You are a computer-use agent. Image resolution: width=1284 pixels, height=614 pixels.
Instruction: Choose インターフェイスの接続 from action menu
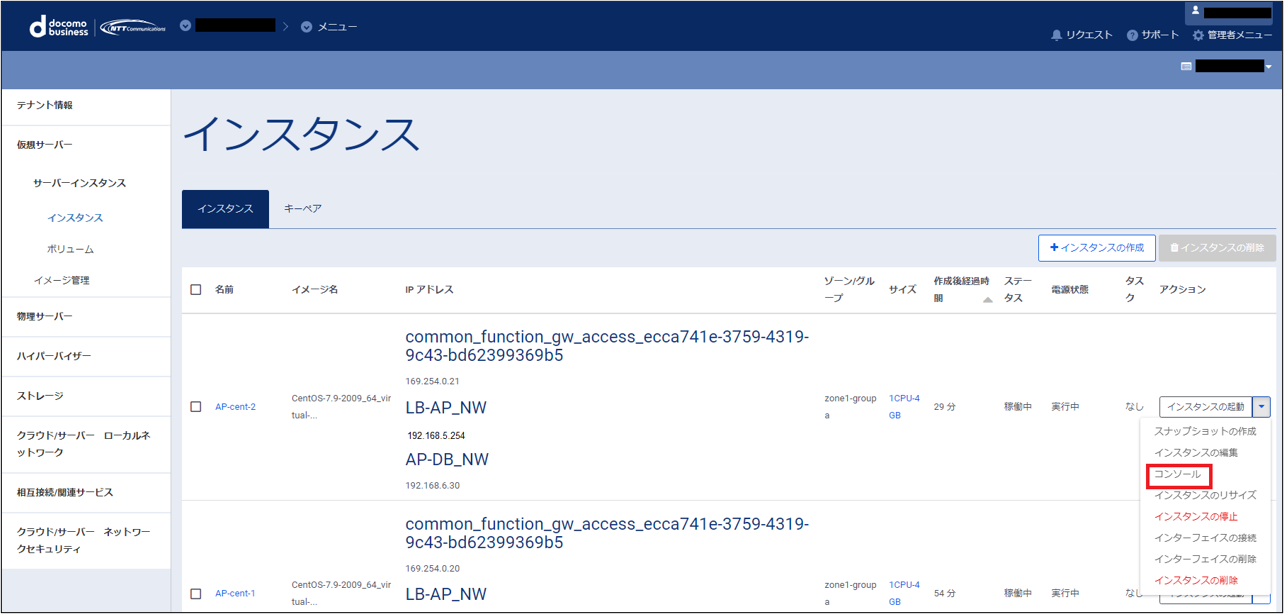(1205, 538)
